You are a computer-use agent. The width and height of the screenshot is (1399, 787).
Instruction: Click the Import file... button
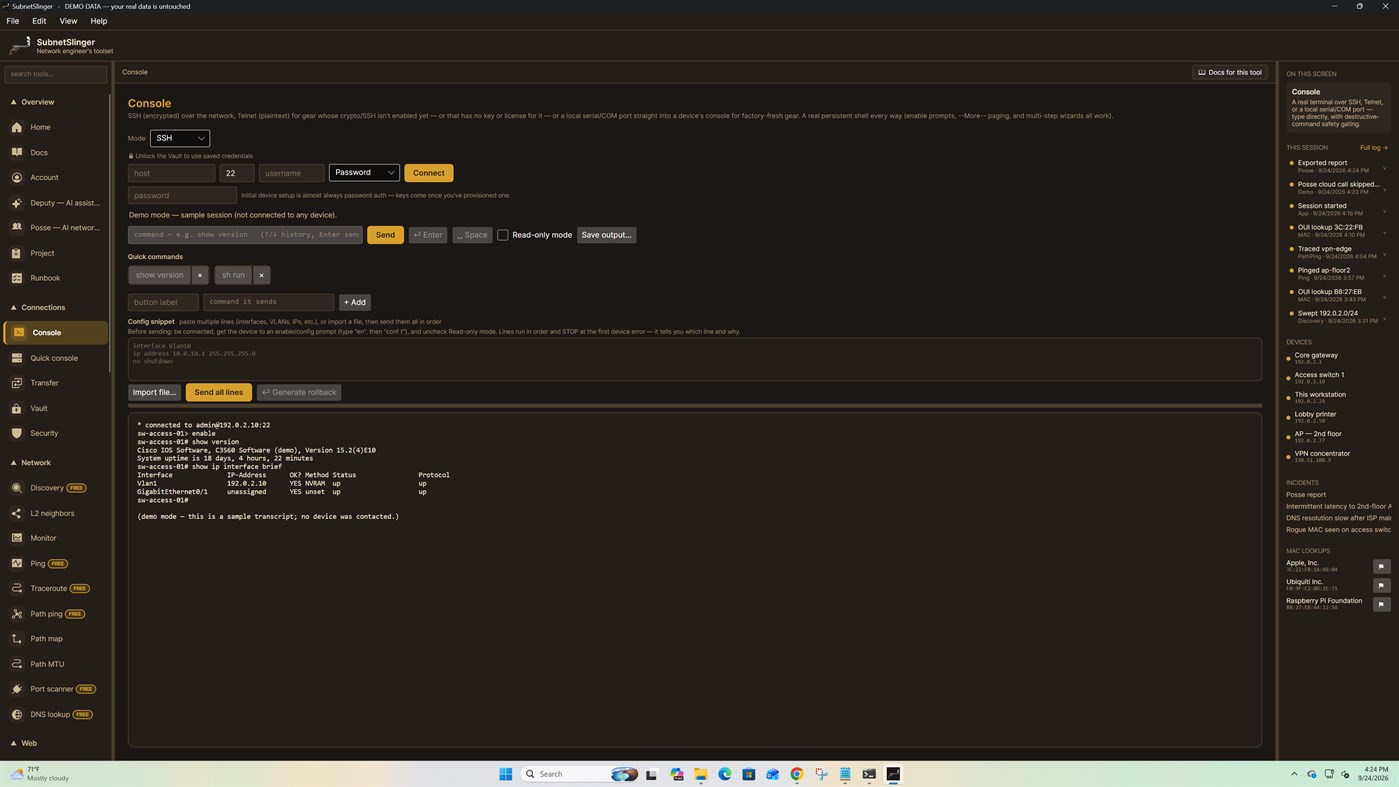point(154,392)
